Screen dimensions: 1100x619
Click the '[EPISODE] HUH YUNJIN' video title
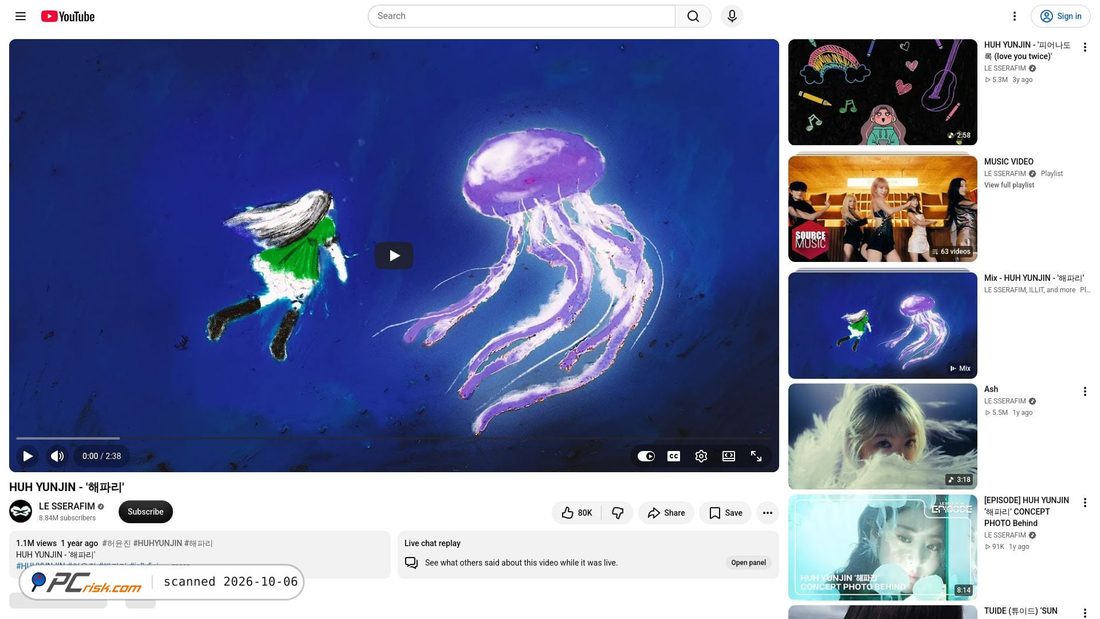click(1026, 512)
